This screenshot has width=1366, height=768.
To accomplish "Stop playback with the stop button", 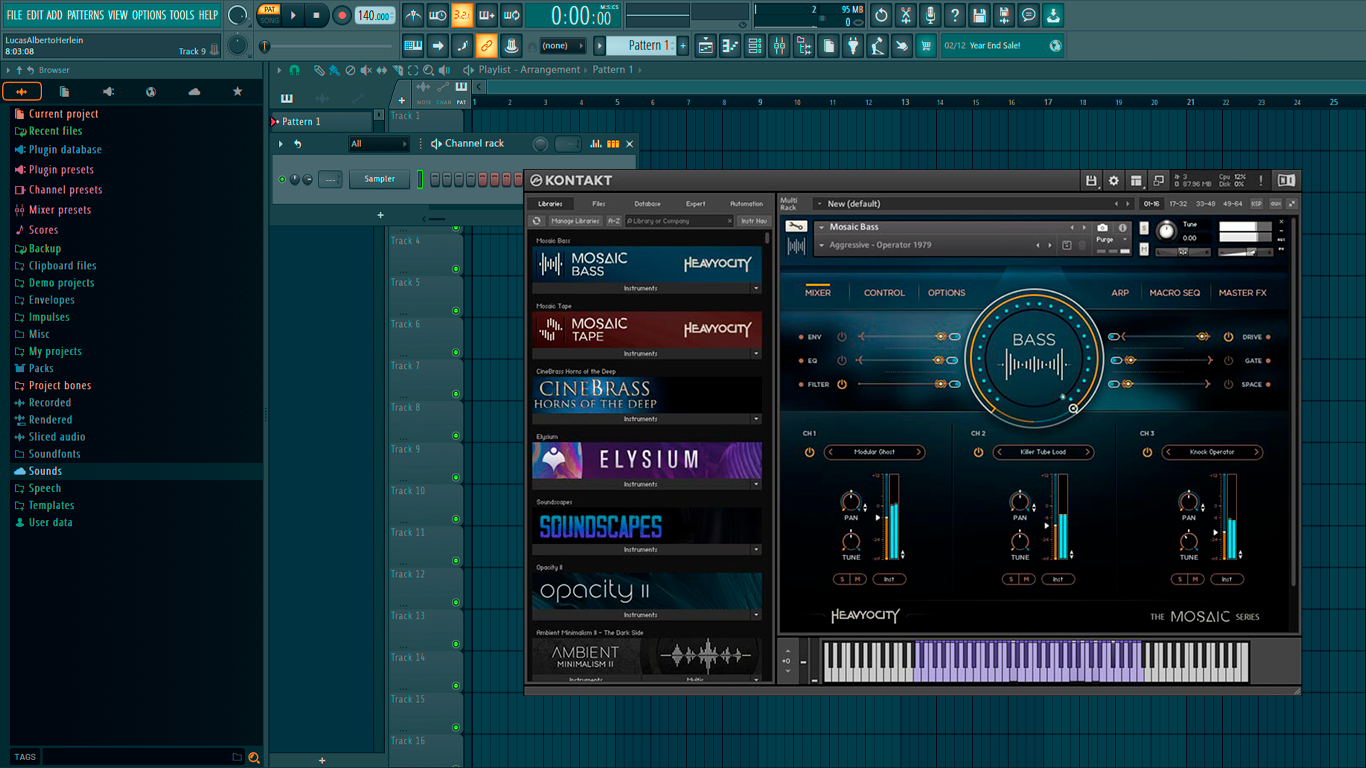I will [x=316, y=15].
